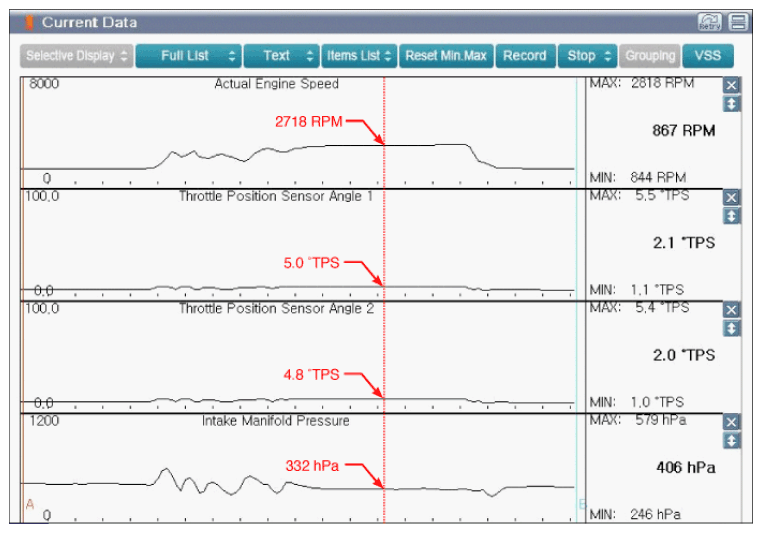Screen dimensions: 762x533
Task: Click the orange Current Data title icon
Action: coord(29,22)
